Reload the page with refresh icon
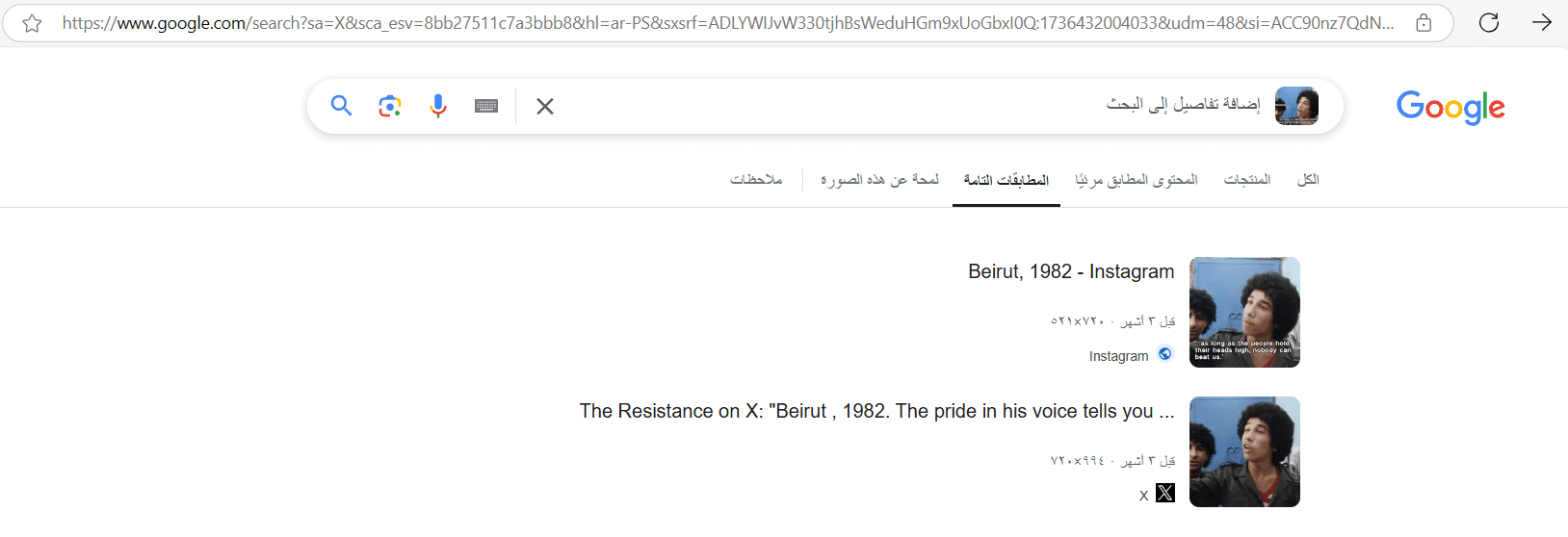 click(x=1489, y=22)
